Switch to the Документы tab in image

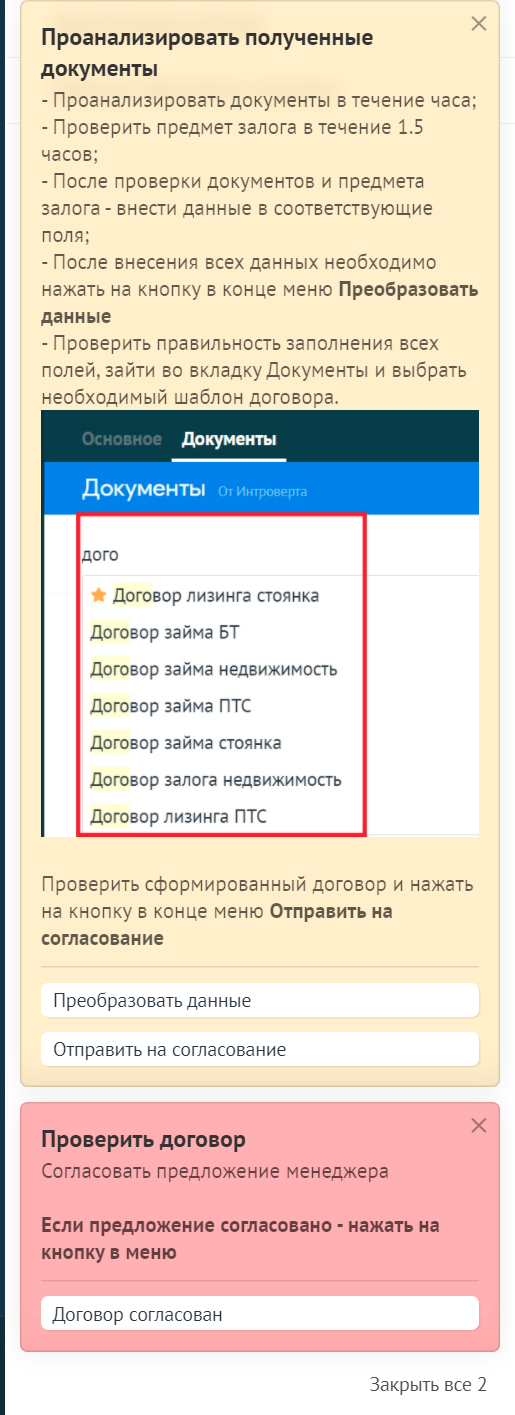pos(229,439)
